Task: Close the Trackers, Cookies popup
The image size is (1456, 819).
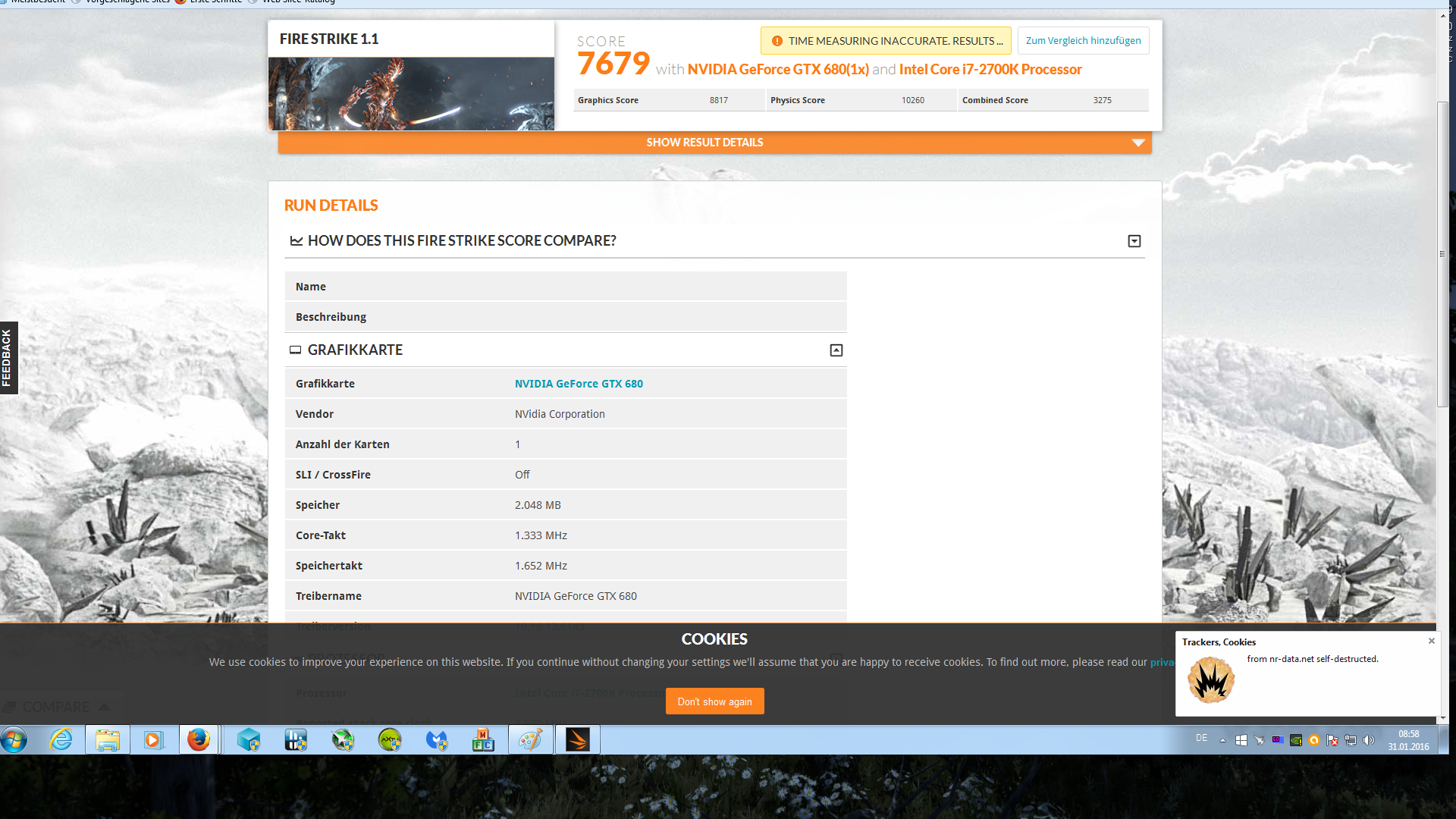Action: tap(1431, 641)
